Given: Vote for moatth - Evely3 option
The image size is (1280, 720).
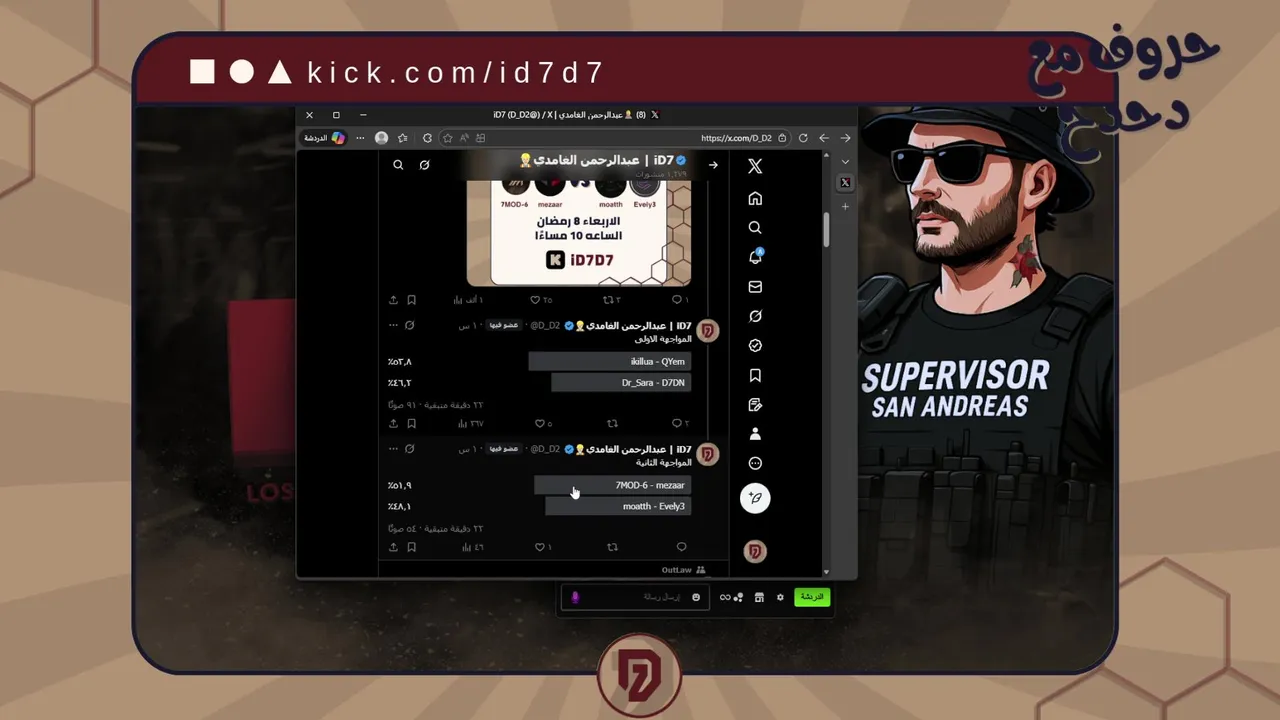Looking at the screenshot, I should [x=618, y=506].
